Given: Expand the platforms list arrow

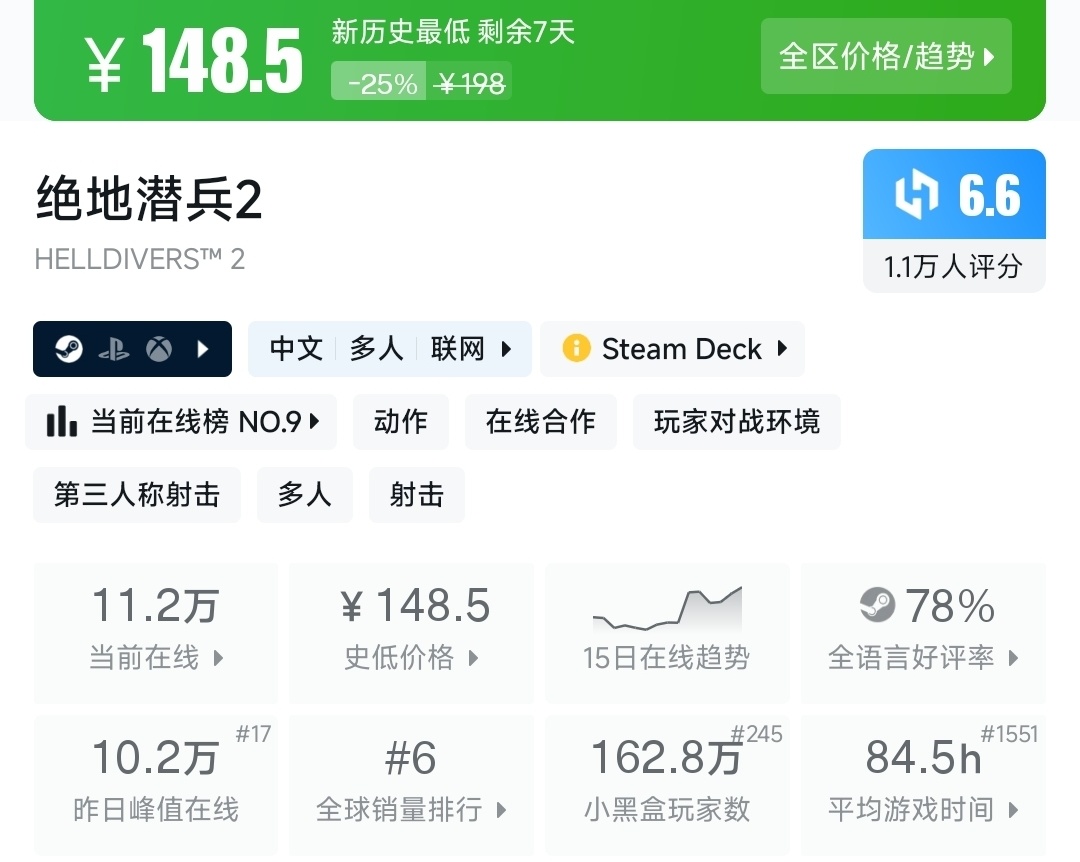Looking at the screenshot, I should [203, 349].
